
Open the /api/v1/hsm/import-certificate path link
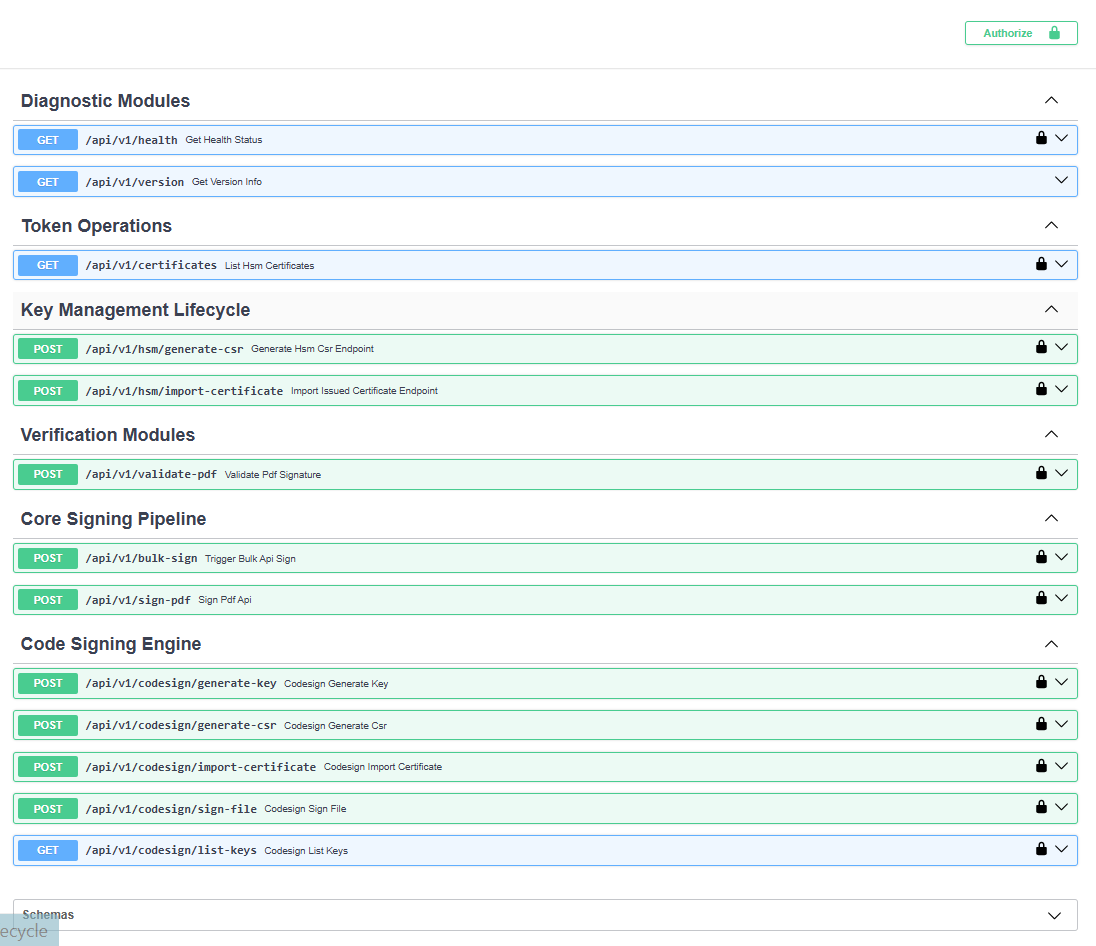(x=184, y=391)
